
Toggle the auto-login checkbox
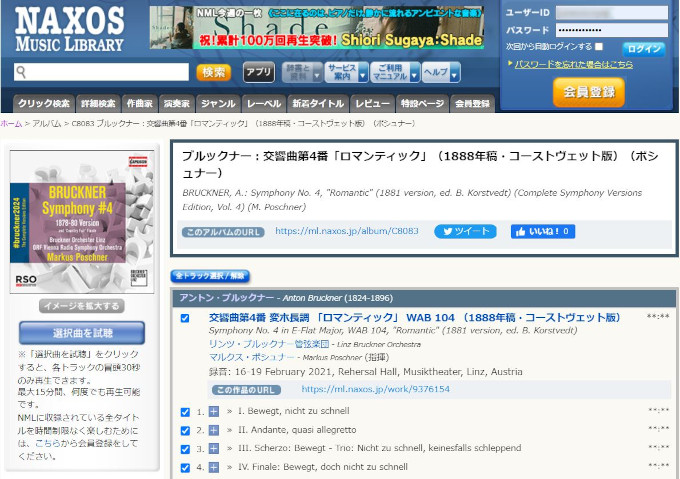click(599, 46)
